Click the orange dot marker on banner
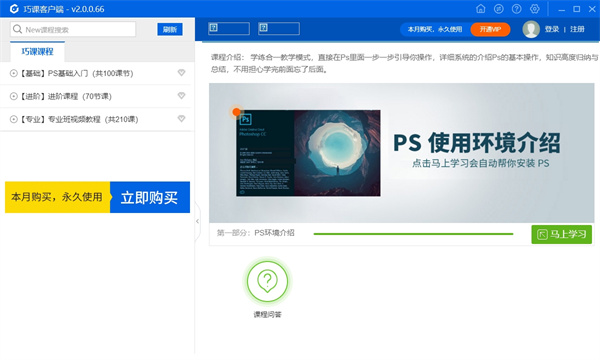This screenshot has height=360, width=600. coord(236,112)
